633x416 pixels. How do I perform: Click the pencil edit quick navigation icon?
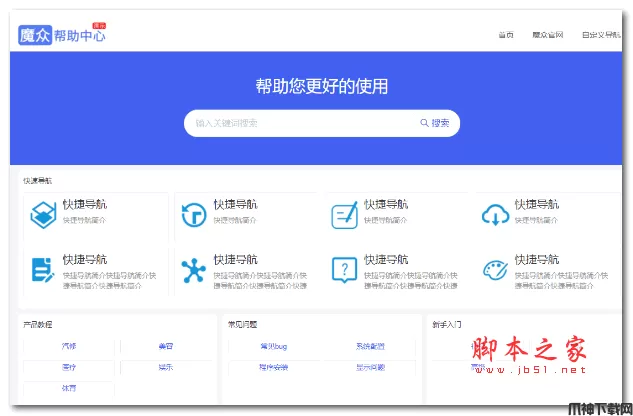[x=343, y=215]
